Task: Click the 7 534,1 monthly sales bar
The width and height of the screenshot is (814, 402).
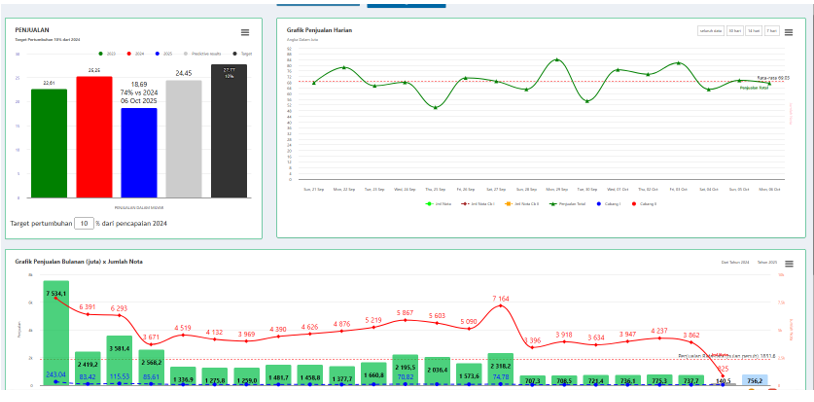Action: pos(56,335)
